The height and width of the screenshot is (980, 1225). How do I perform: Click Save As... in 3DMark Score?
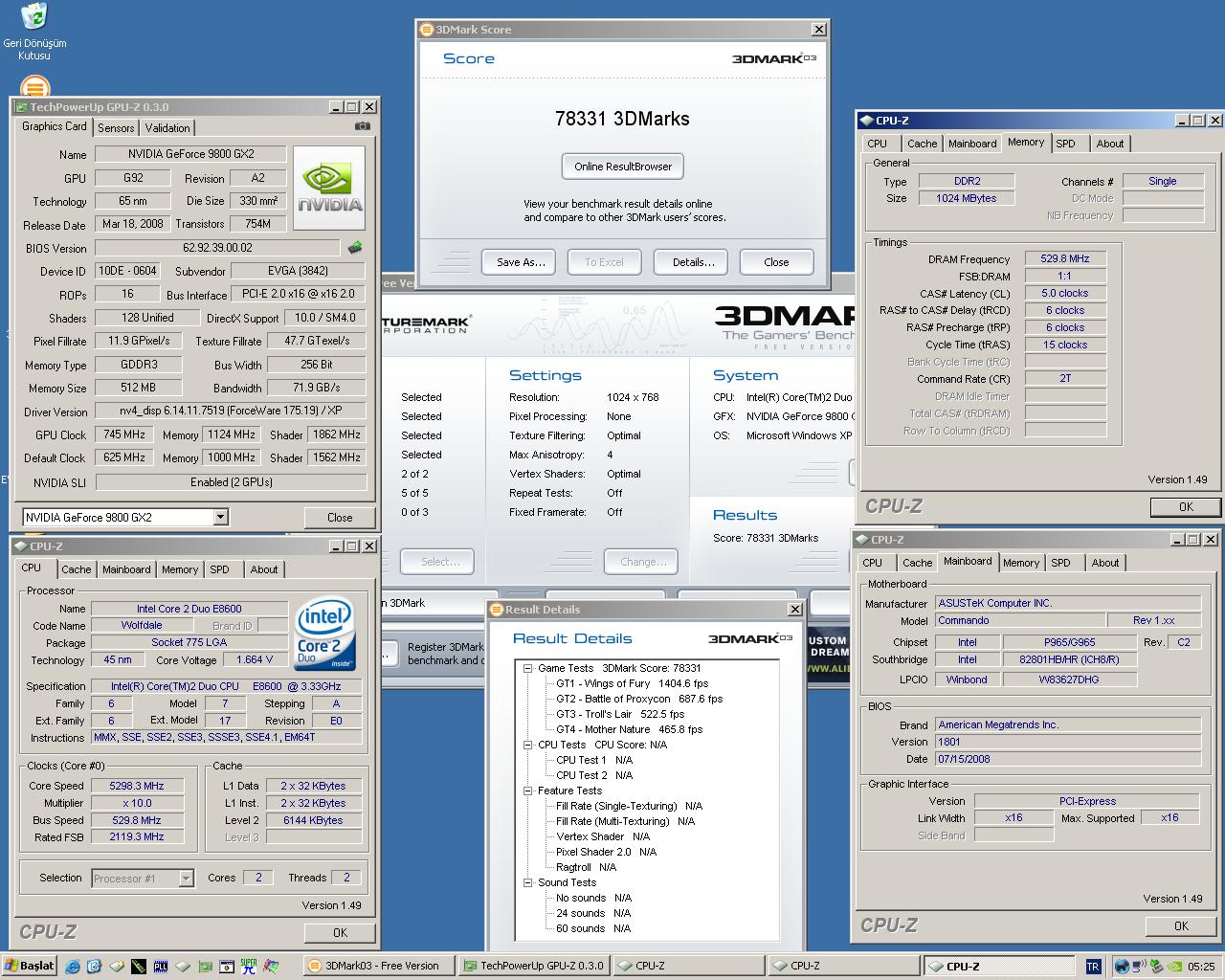click(521, 262)
